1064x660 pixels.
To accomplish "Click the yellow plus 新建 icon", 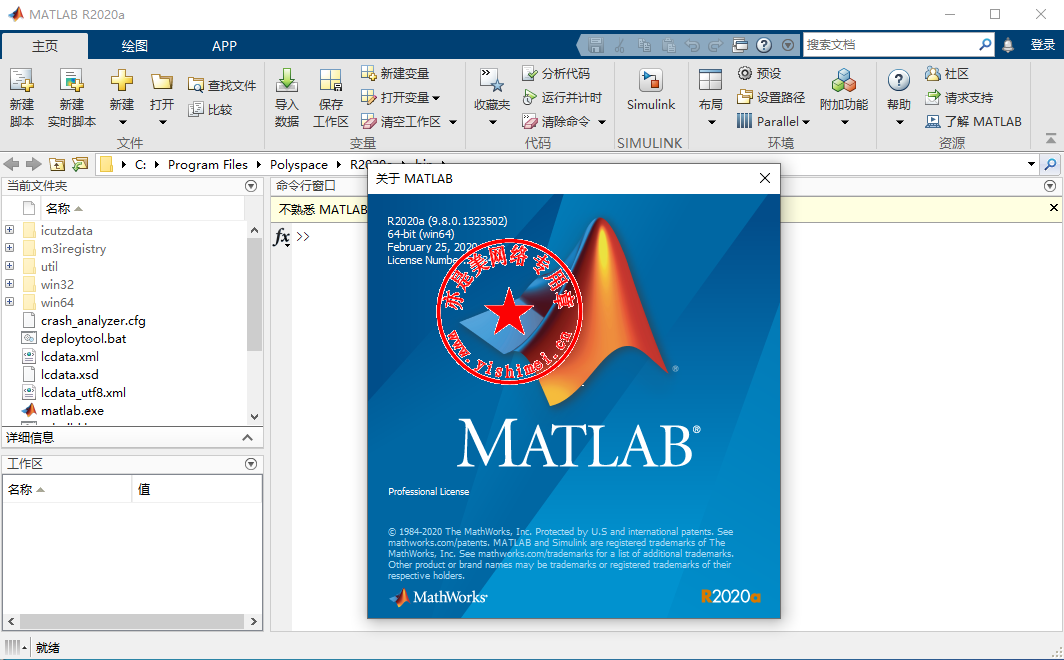I will (121, 81).
